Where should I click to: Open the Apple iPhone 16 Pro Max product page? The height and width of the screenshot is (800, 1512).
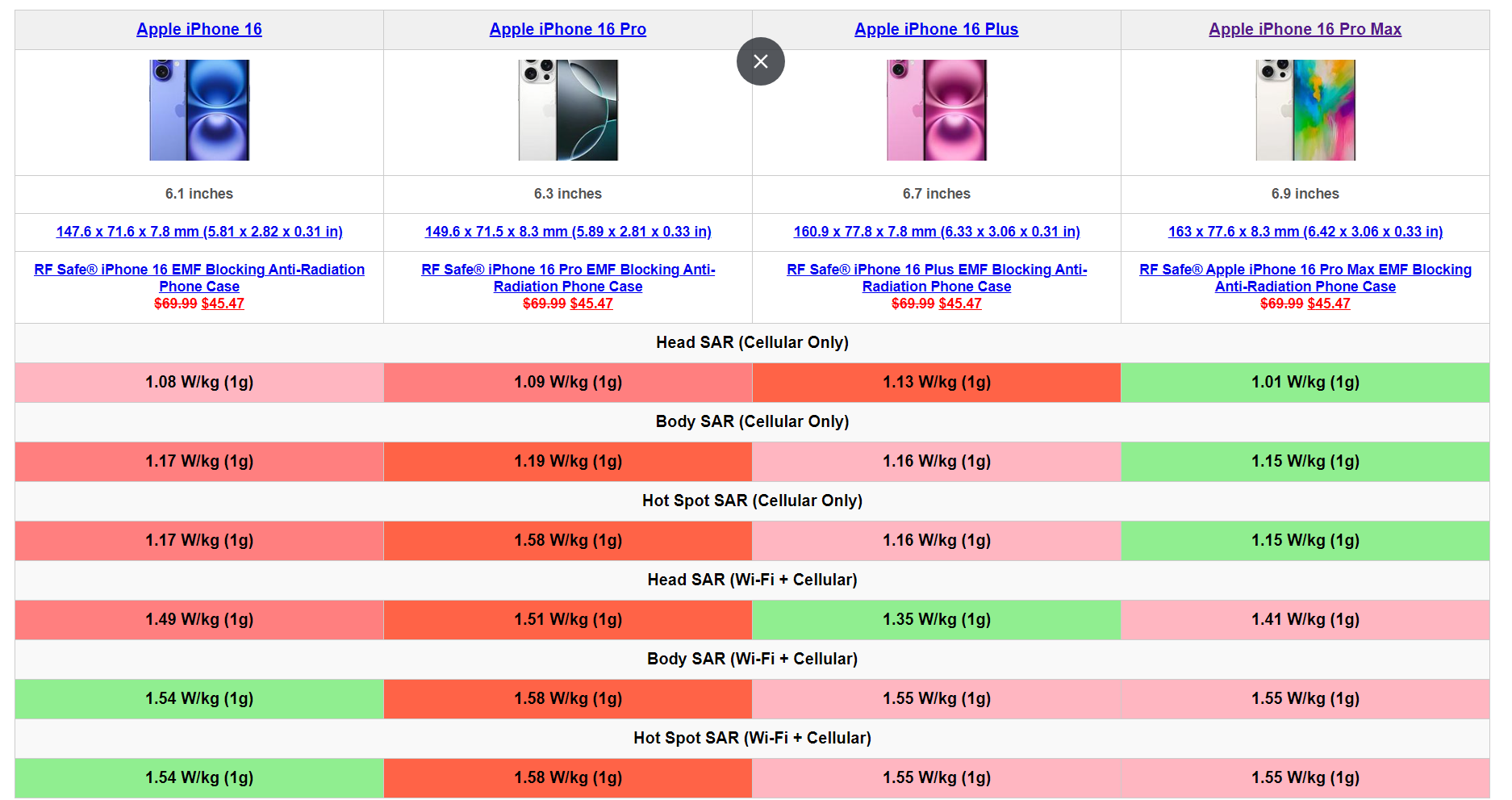click(1305, 29)
